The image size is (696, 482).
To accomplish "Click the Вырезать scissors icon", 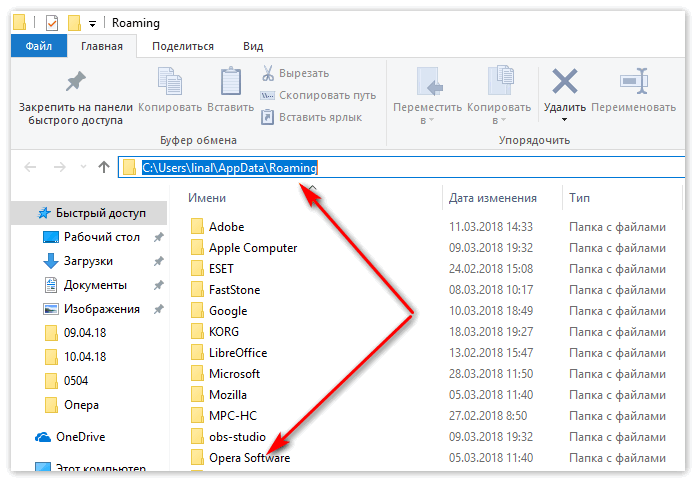I will (268, 73).
